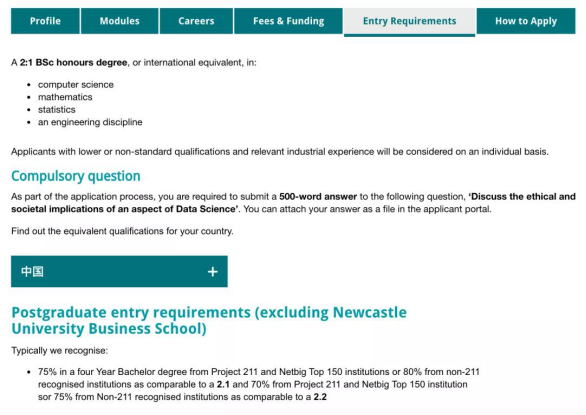Switch to the Modules tab
Viewport: 586px width, 415px height.
click(120, 21)
